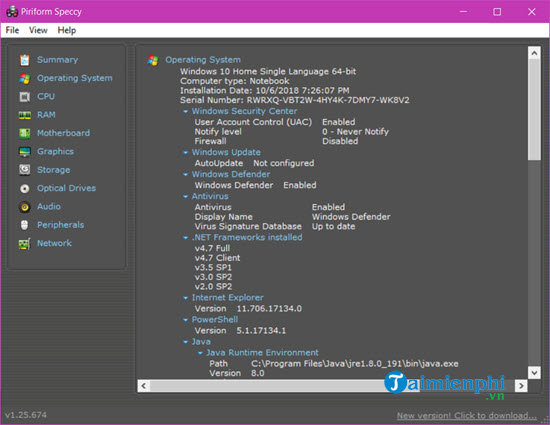This screenshot has width=550, height=425.
Task: Click the Windows flag icon beside Operating System heading
Action: point(153,60)
